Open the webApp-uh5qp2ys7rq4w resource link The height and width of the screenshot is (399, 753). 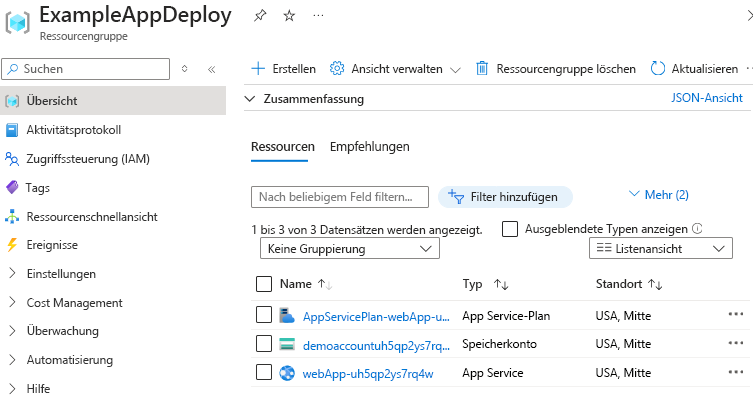[368, 374]
